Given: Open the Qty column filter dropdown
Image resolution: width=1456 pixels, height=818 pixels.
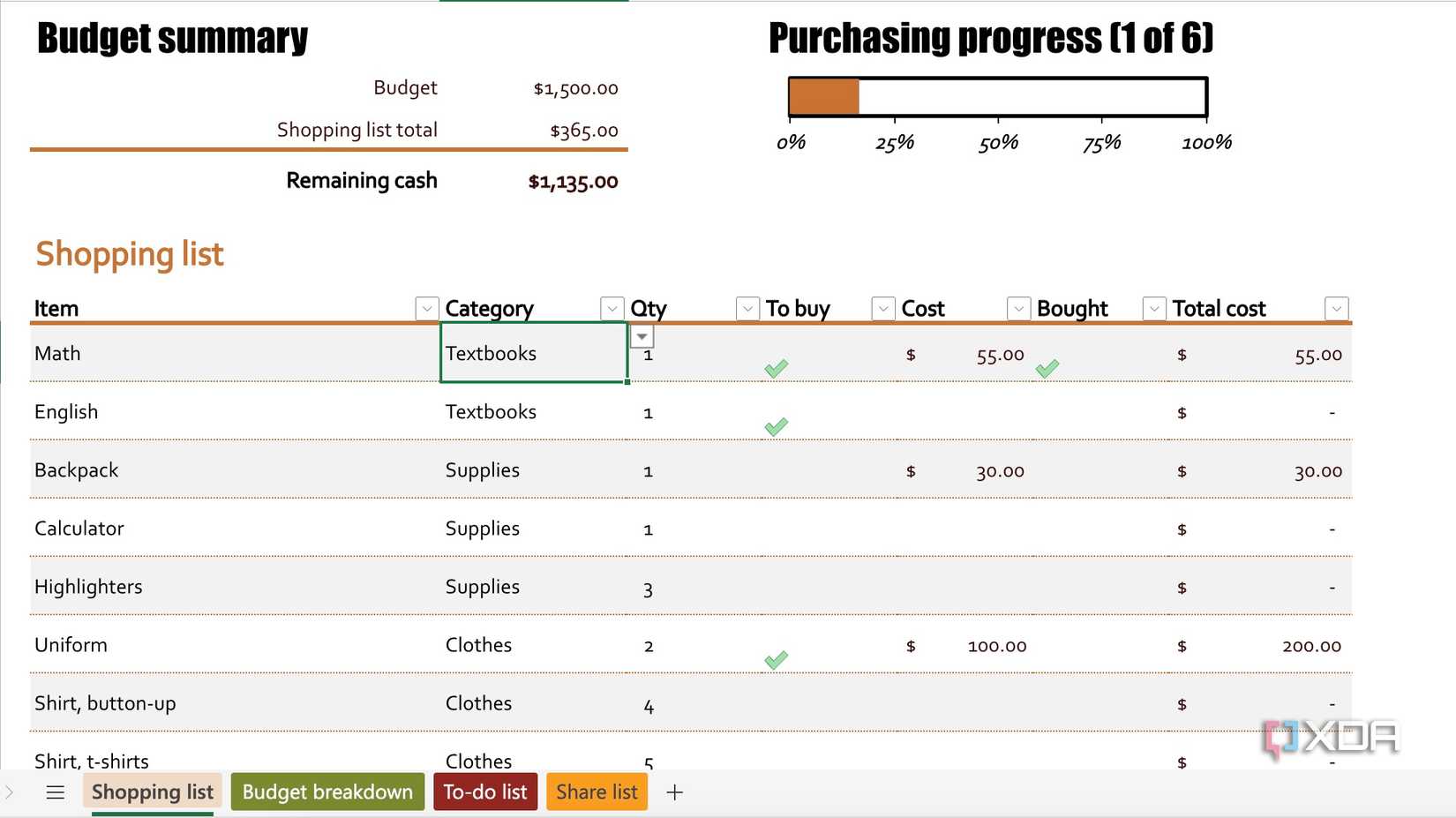Looking at the screenshot, I should coord(747,308).
